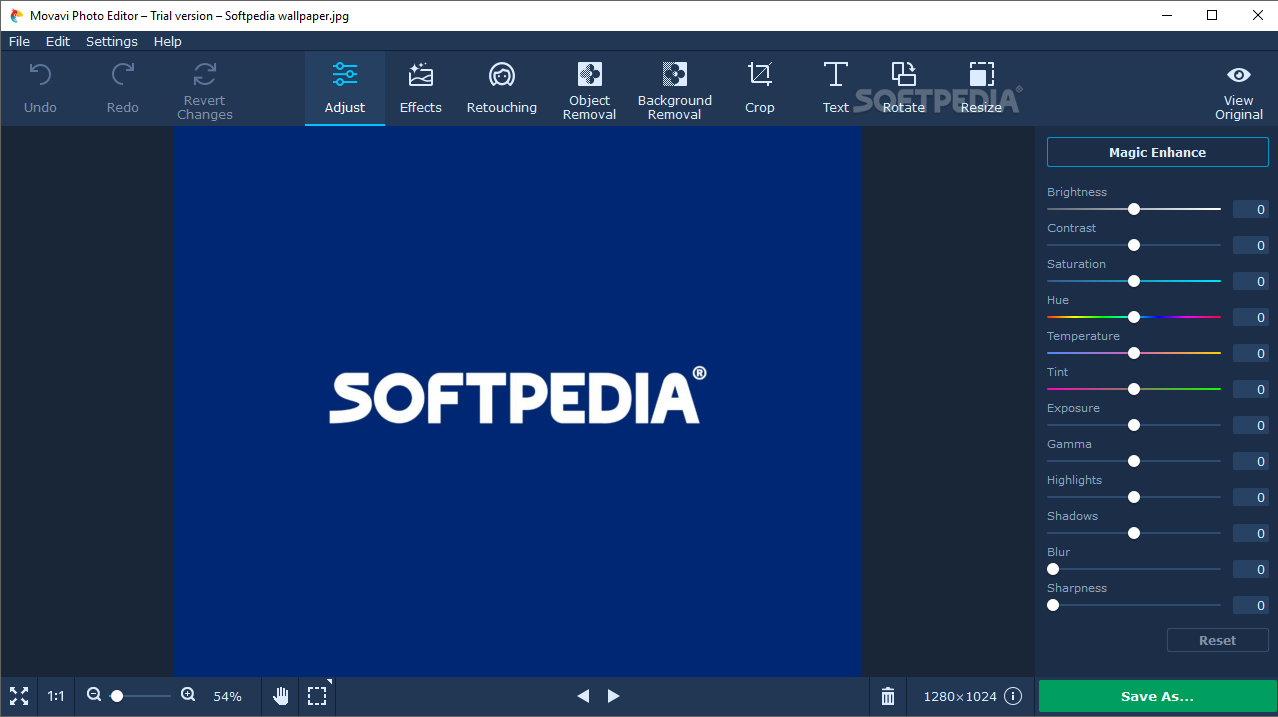This screenshot has width=1278, height=717.
Task: Select the Object Removal tool
Action: pyautogui.click(x=590, y=88)
